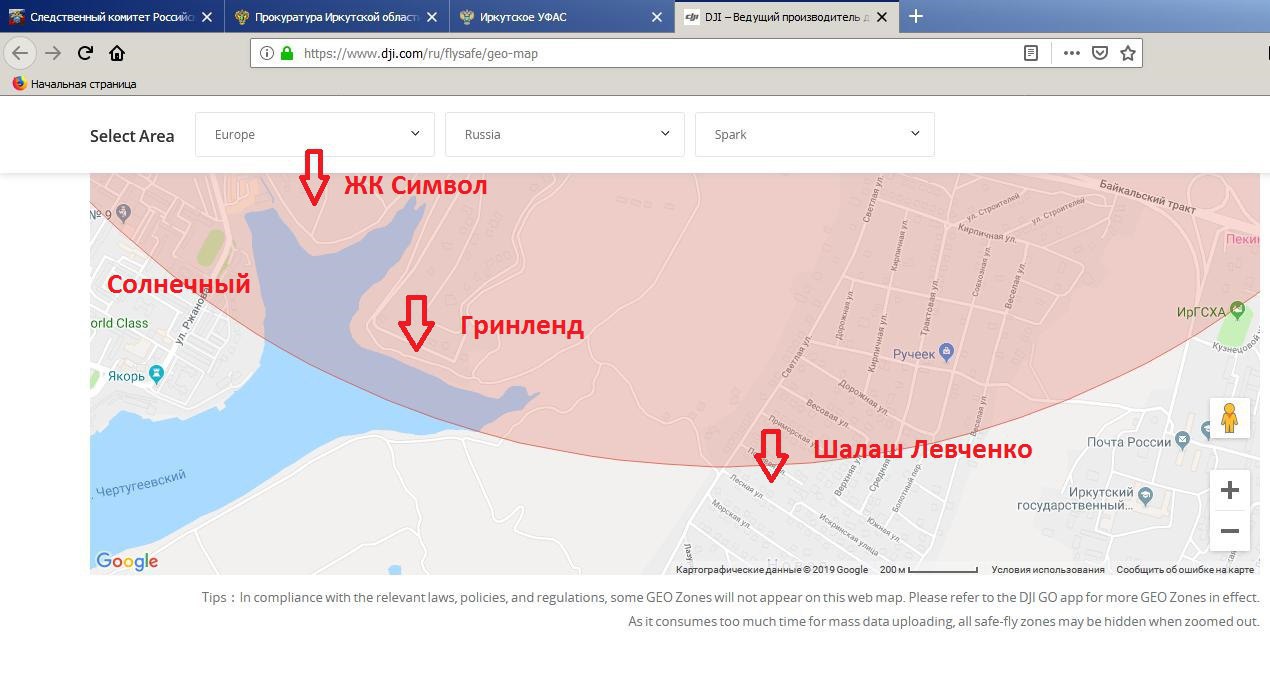The height and width of the screenshot is (699, 1270).
Task: Expand the Russia country dropdown
Action: point(565,134)
